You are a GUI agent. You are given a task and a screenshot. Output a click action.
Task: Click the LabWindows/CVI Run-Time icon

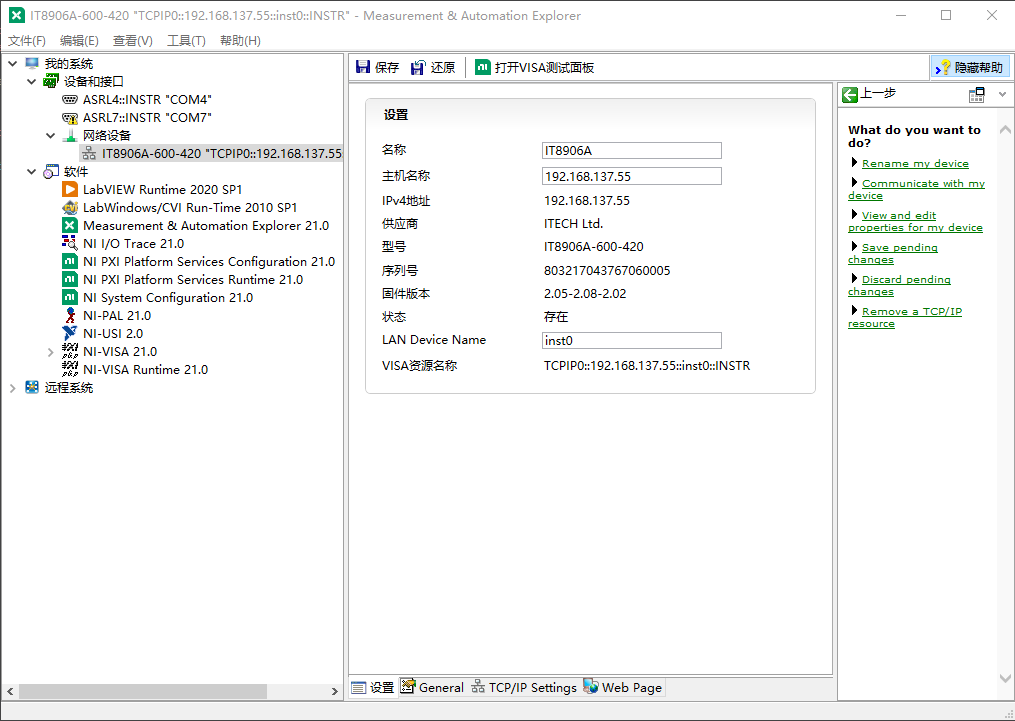coord(70,208)
